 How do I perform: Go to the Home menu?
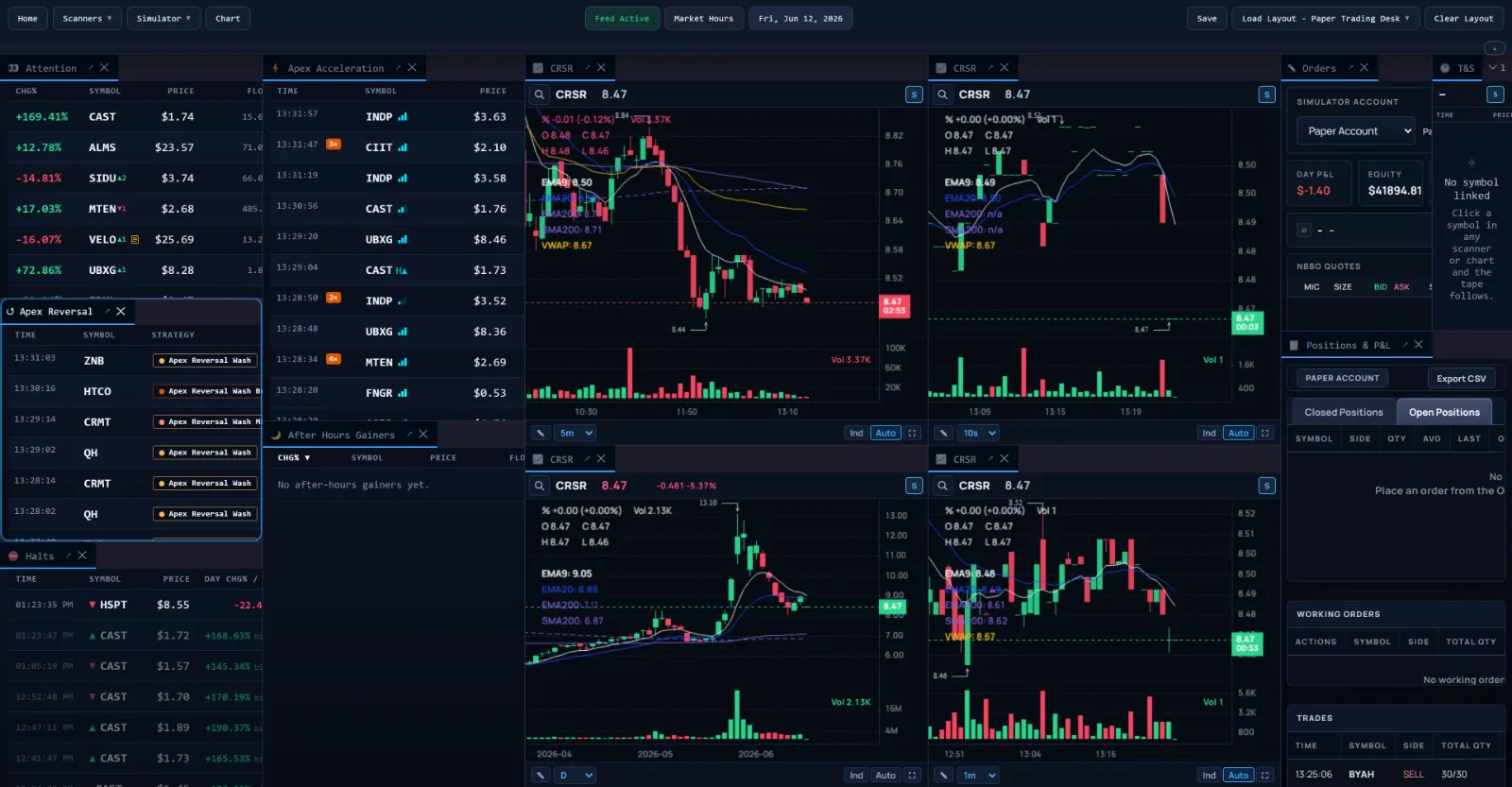(27, 18)
